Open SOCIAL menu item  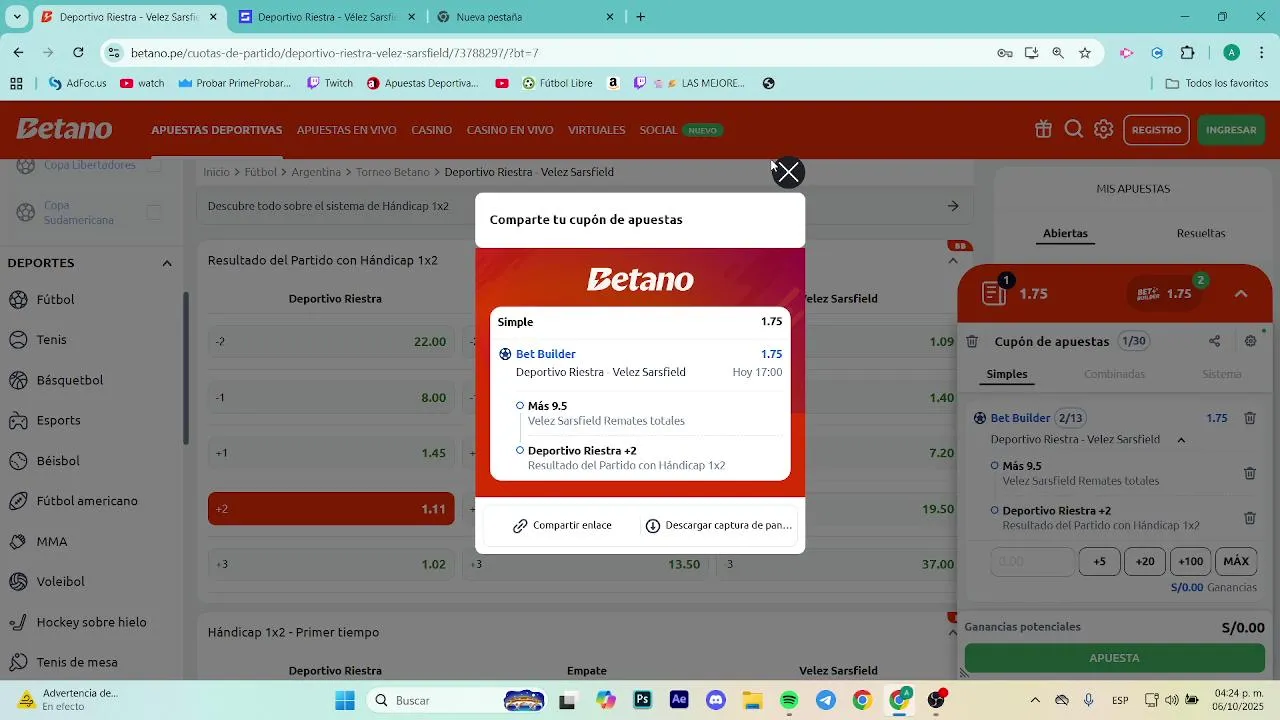coord(658,130)
